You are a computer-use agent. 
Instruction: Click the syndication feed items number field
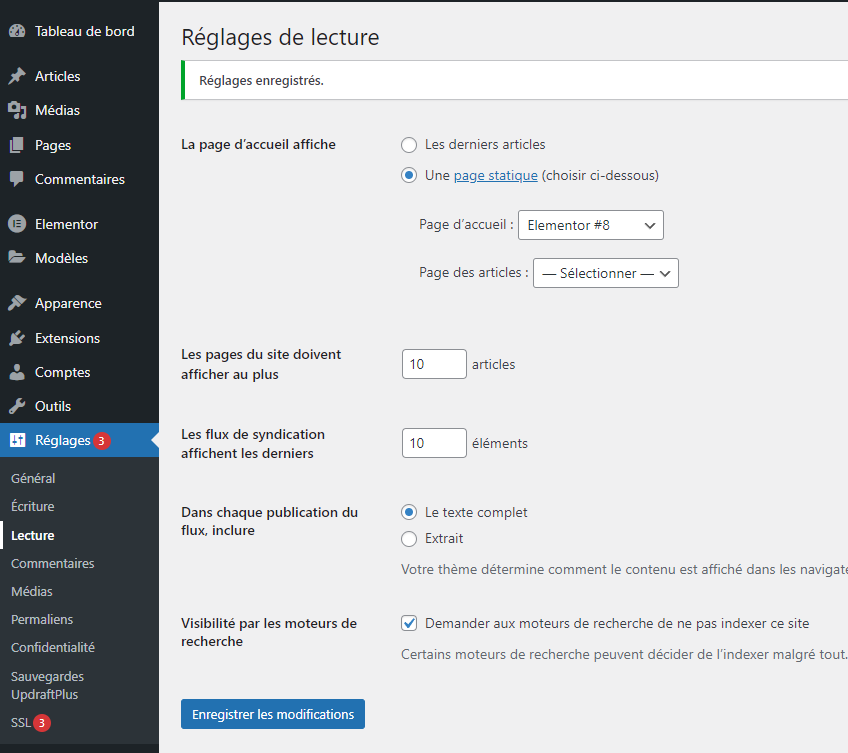click(x=434, y=443)
